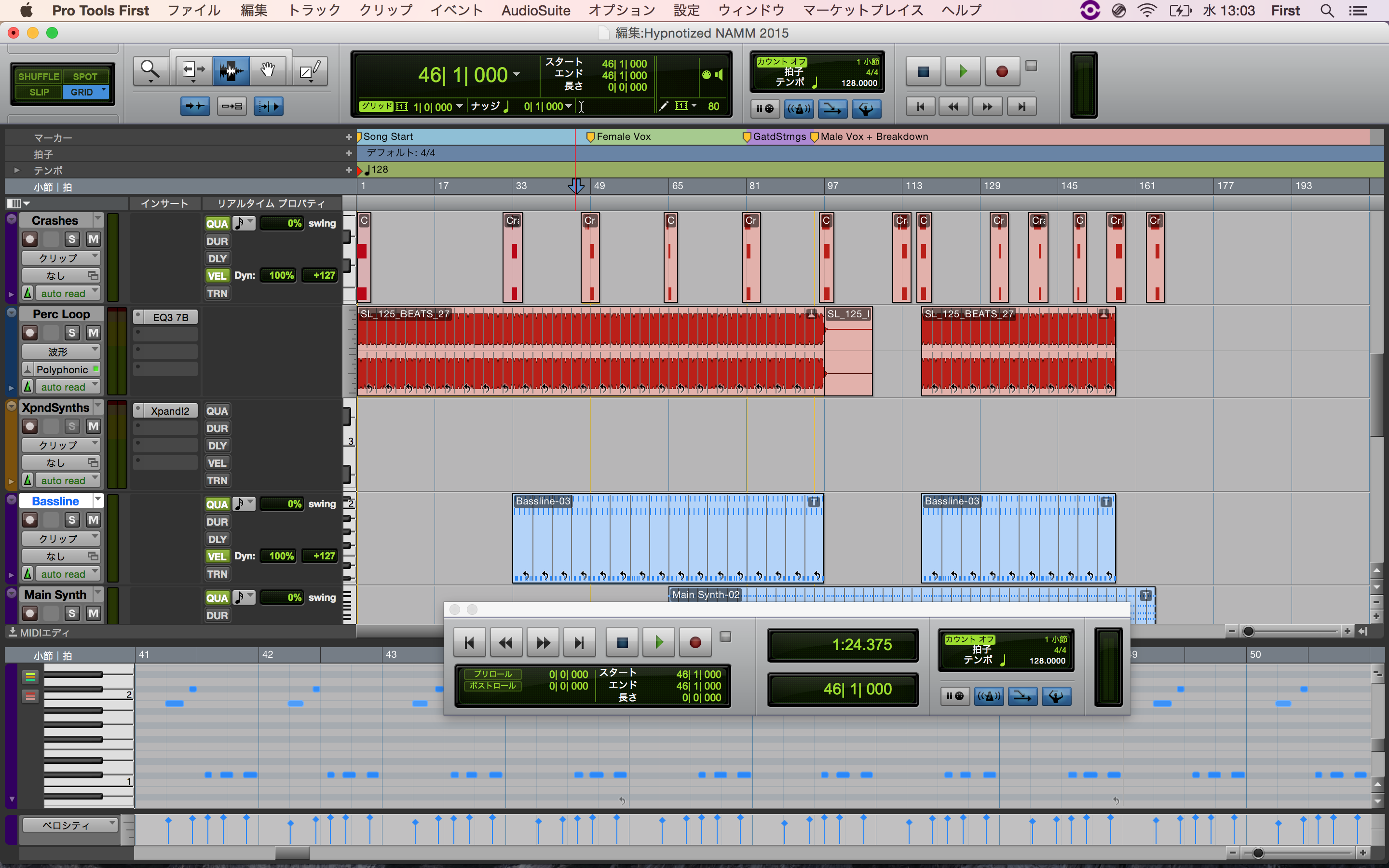Viewport: 1389px width, 868px height.
Task: Enable SHUFFLE edit mode
Action: click(x=39, y=76)
